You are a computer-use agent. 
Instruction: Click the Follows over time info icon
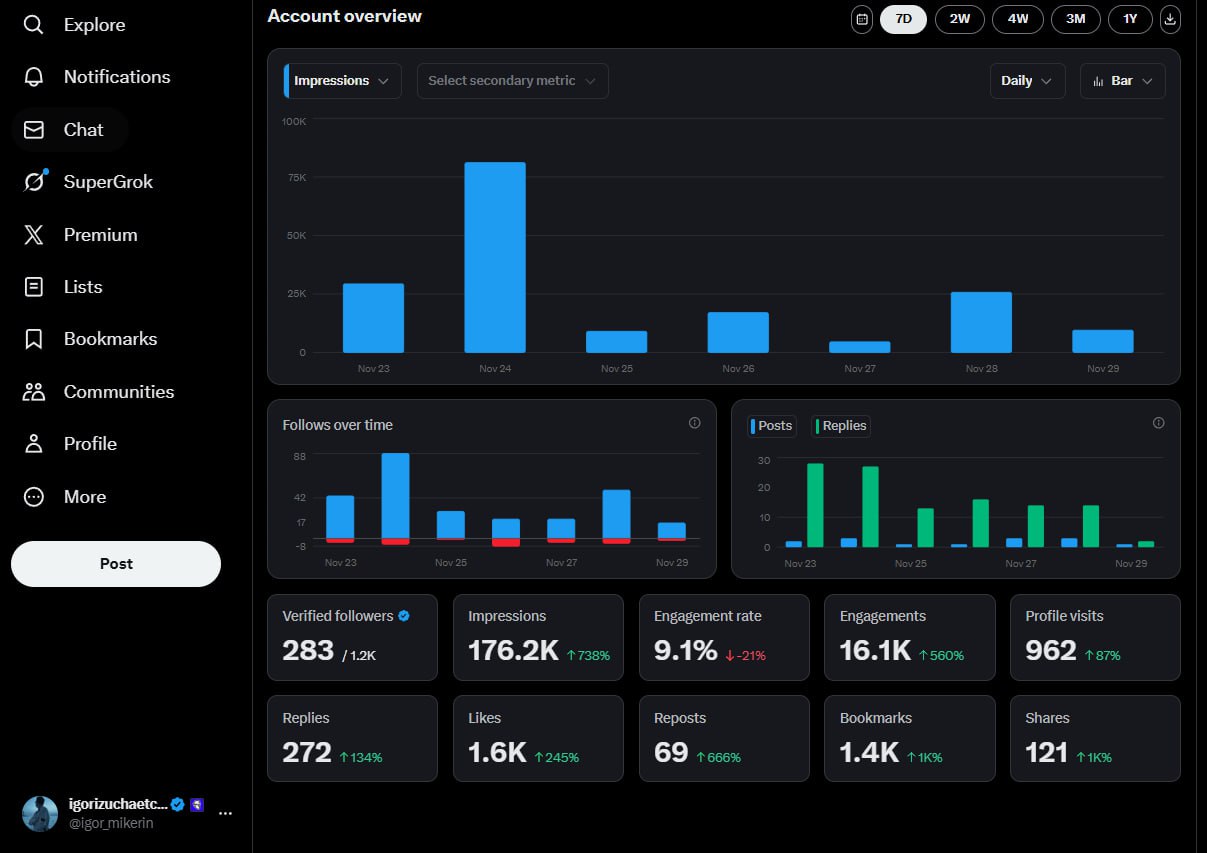695,423
